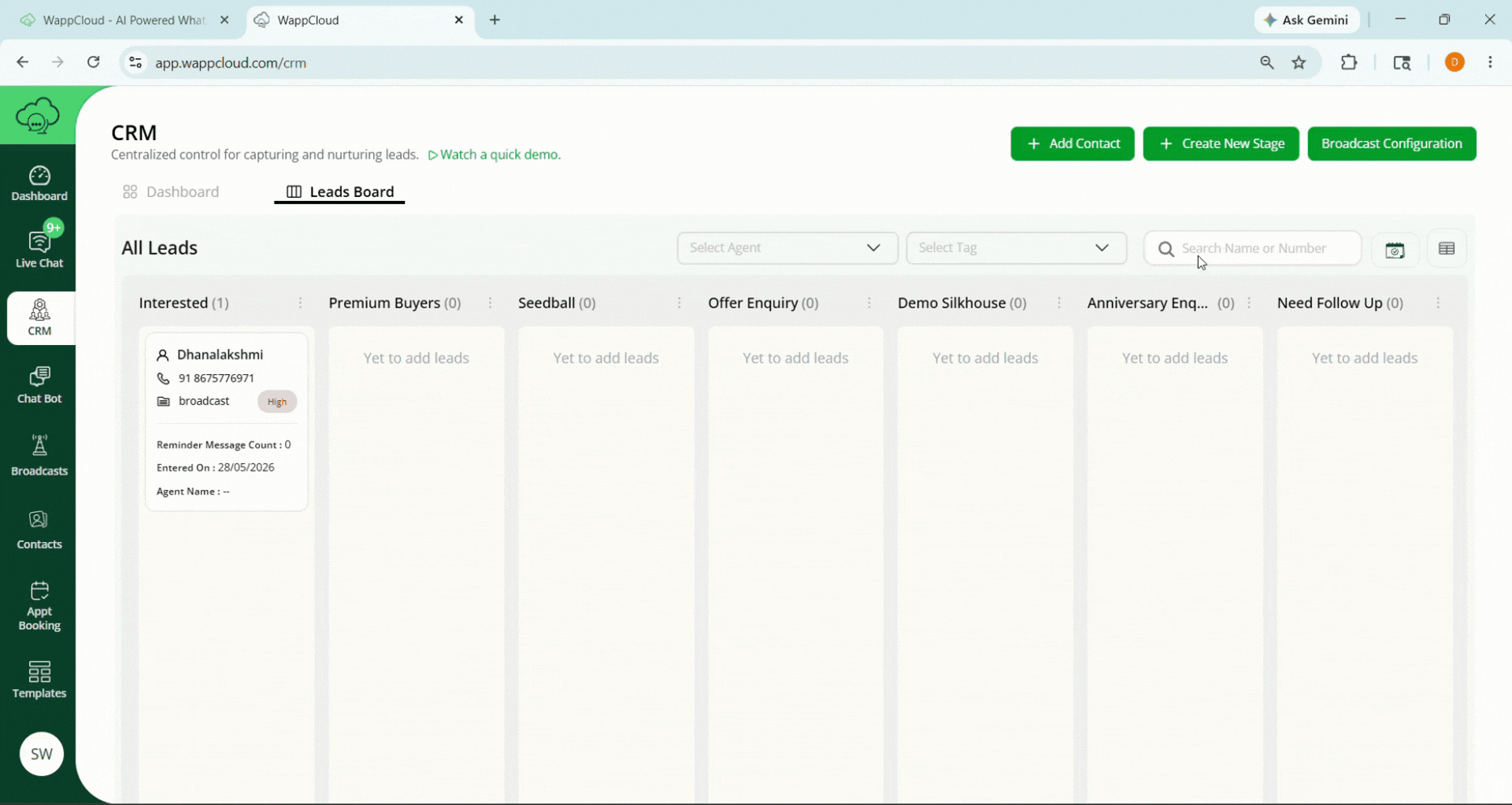Click the Watch a quick demo link

click(495, 154)
